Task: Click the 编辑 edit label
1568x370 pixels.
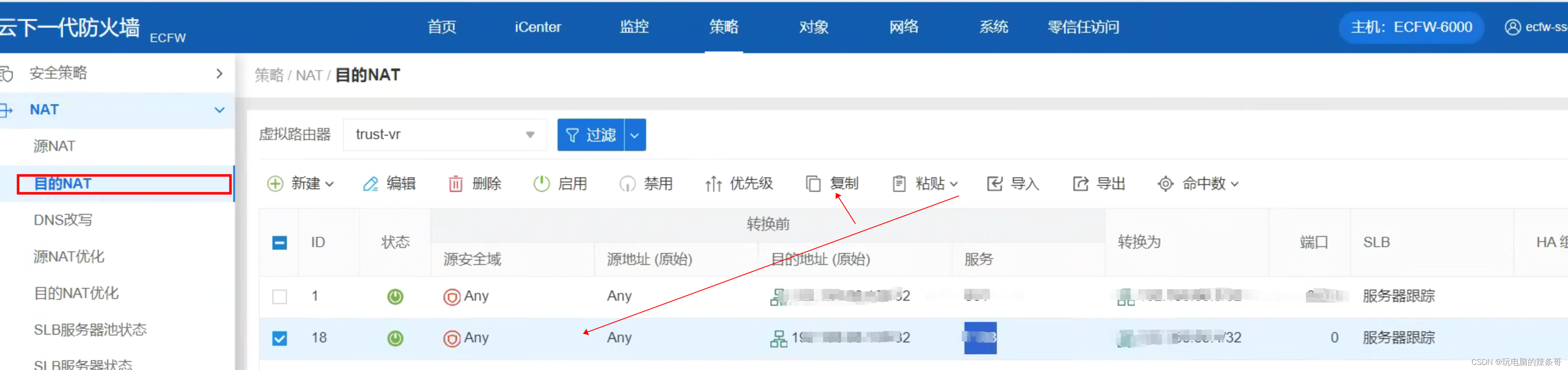Action: click(x=401, y=184)
